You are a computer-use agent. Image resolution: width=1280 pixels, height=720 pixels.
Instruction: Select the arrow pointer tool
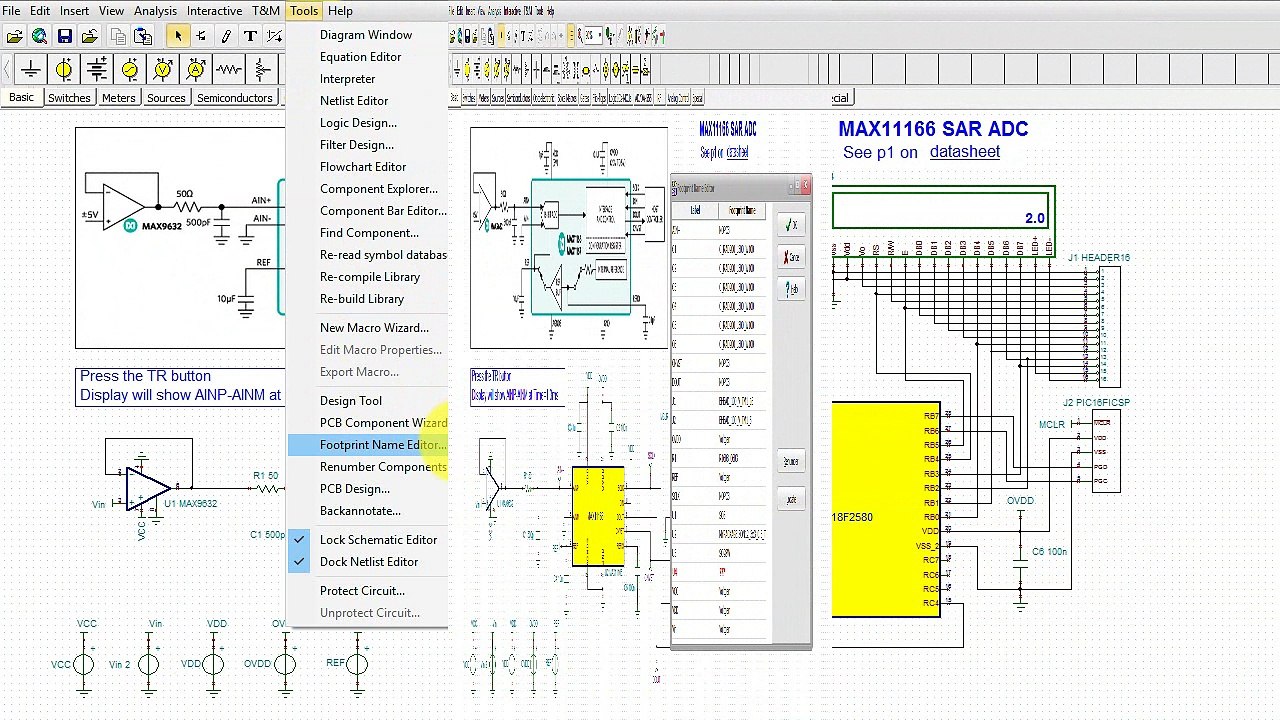click(x=178, y=36)
